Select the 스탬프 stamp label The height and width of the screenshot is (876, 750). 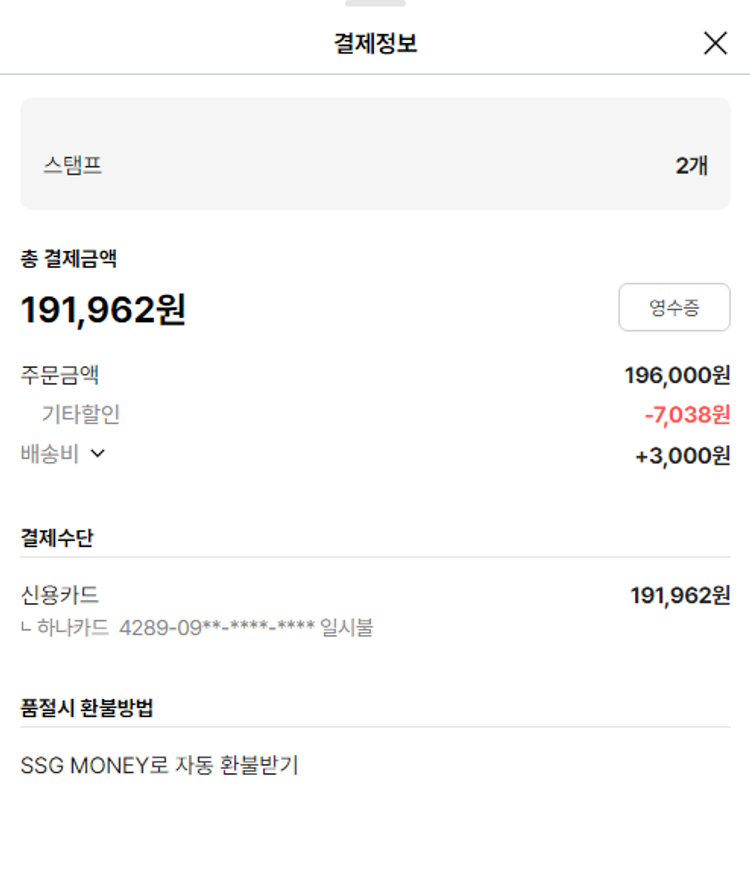(x=72, y=166)
